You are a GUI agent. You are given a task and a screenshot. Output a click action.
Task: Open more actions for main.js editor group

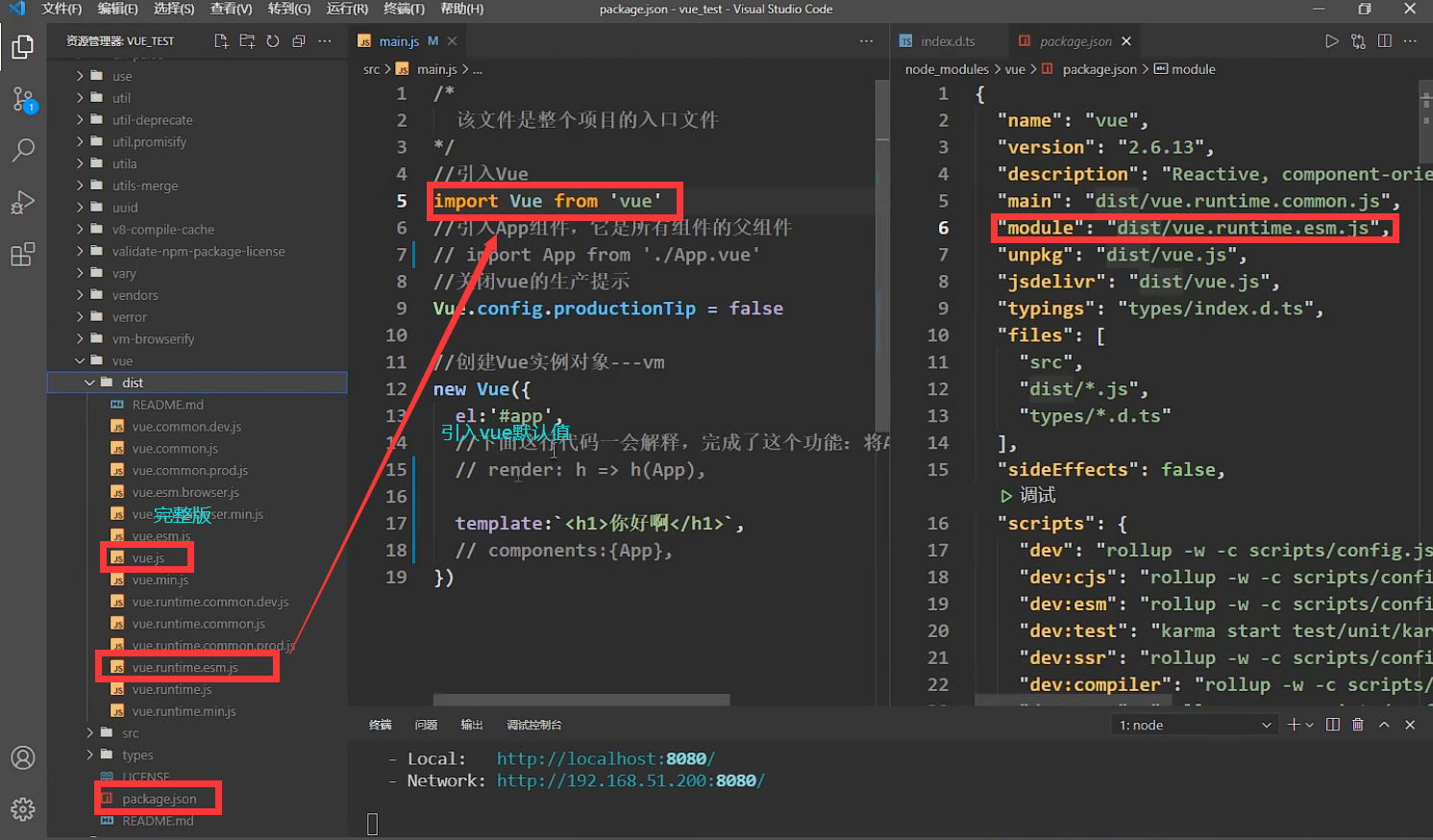pos(866,41)
